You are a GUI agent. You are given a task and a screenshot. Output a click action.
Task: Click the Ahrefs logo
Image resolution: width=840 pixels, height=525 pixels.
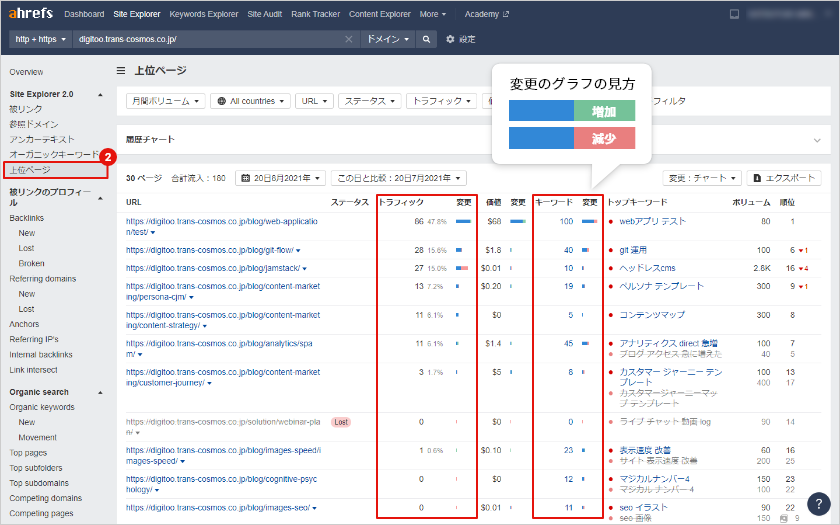(31, 13)
